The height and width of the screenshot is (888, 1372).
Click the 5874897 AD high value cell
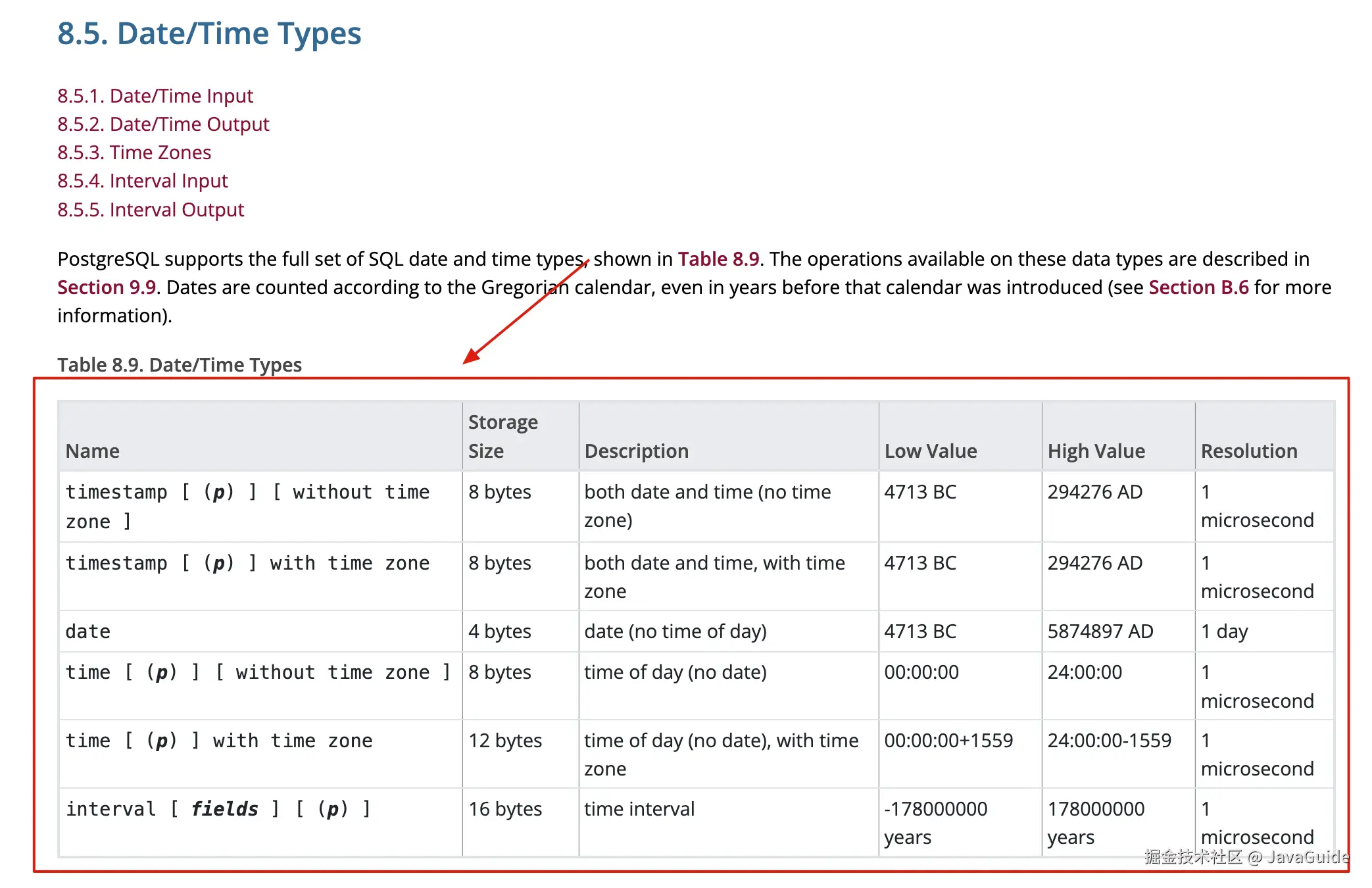point(1100,631)
